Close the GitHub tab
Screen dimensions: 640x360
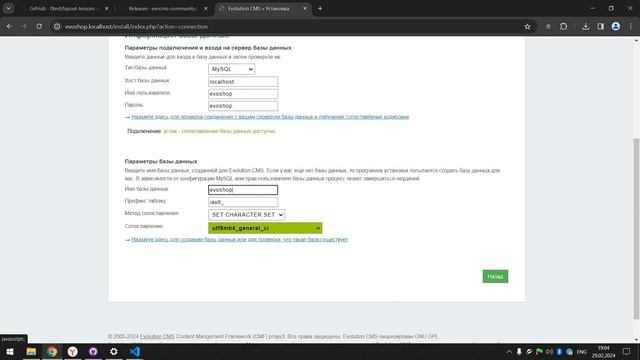pyautogui.click(x=107, y=8)
